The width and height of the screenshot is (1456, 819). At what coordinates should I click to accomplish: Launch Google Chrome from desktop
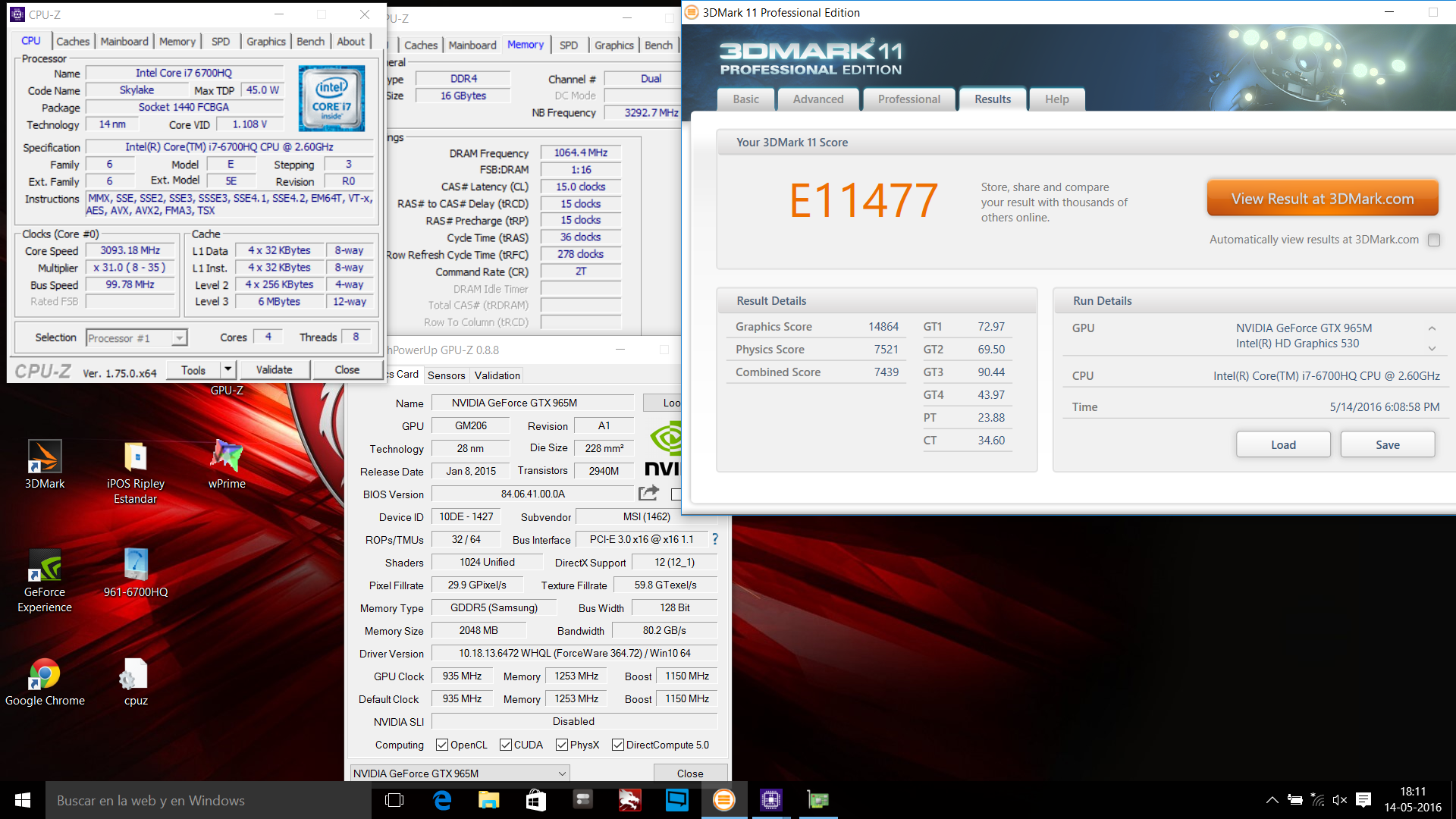tap(45, 682)
